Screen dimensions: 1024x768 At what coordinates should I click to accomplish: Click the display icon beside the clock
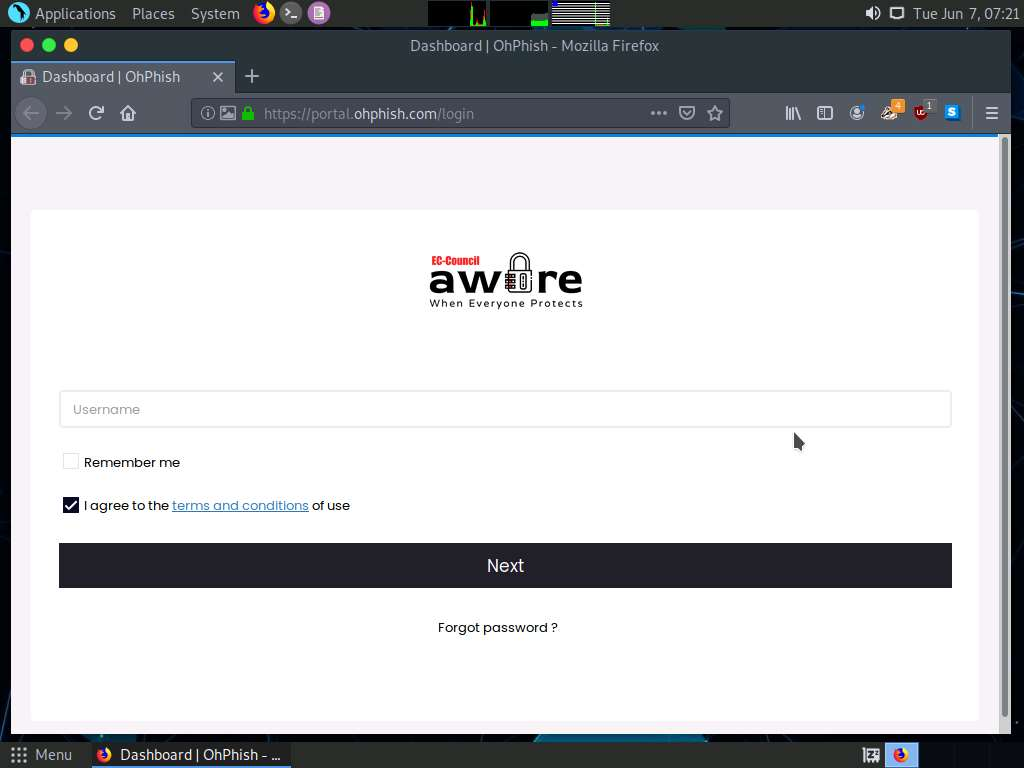click(897, 13)
